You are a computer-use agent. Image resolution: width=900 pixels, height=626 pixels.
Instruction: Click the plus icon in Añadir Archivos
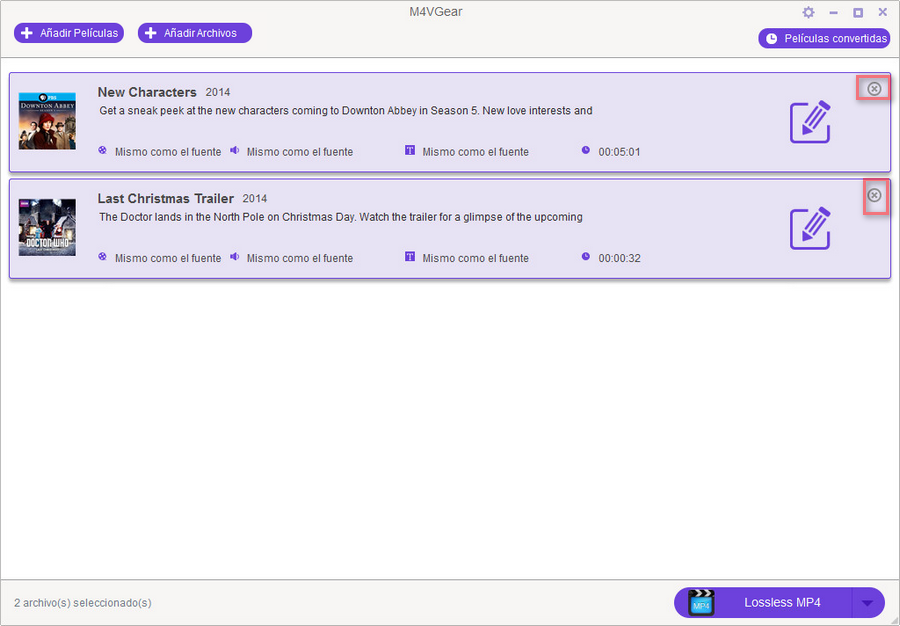(150, 33)
